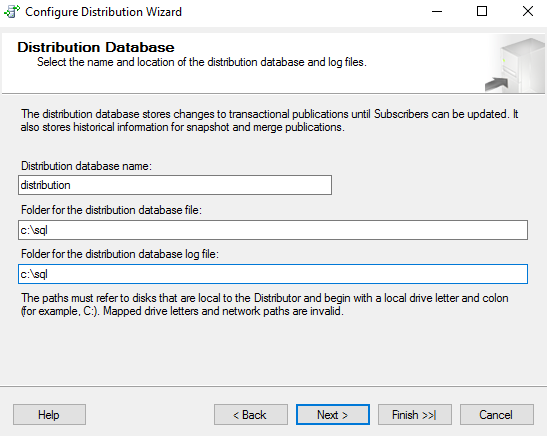The image size is (547, 436).
Task: Click the 'Distribution database name:' label
Action: coord(87,166)
